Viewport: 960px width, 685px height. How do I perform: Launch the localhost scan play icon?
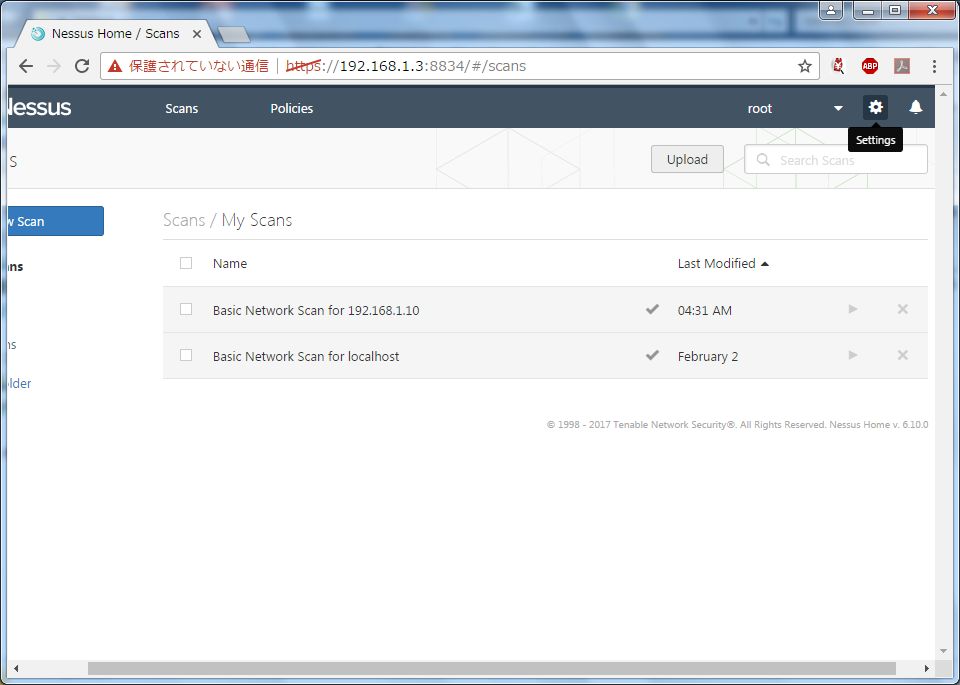click(853, 355)
